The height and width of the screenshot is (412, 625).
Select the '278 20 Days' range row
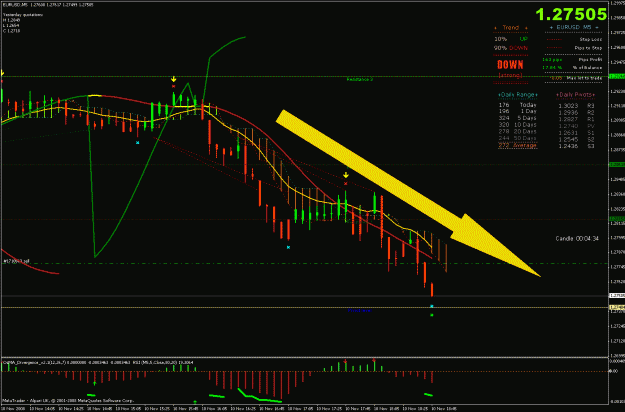tap(517, 131)
